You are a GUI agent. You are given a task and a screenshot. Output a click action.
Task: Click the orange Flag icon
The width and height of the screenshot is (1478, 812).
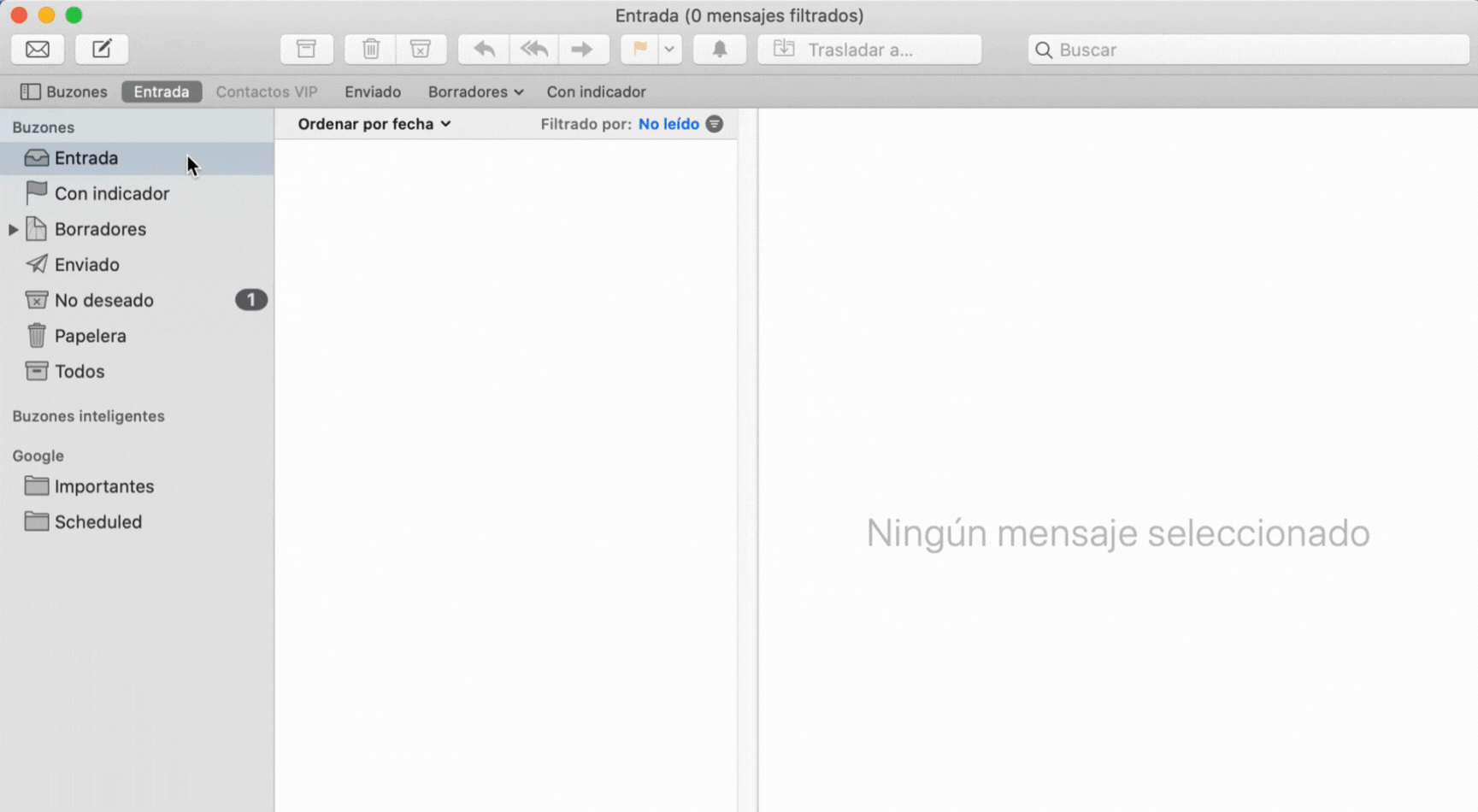coord(639,50)
